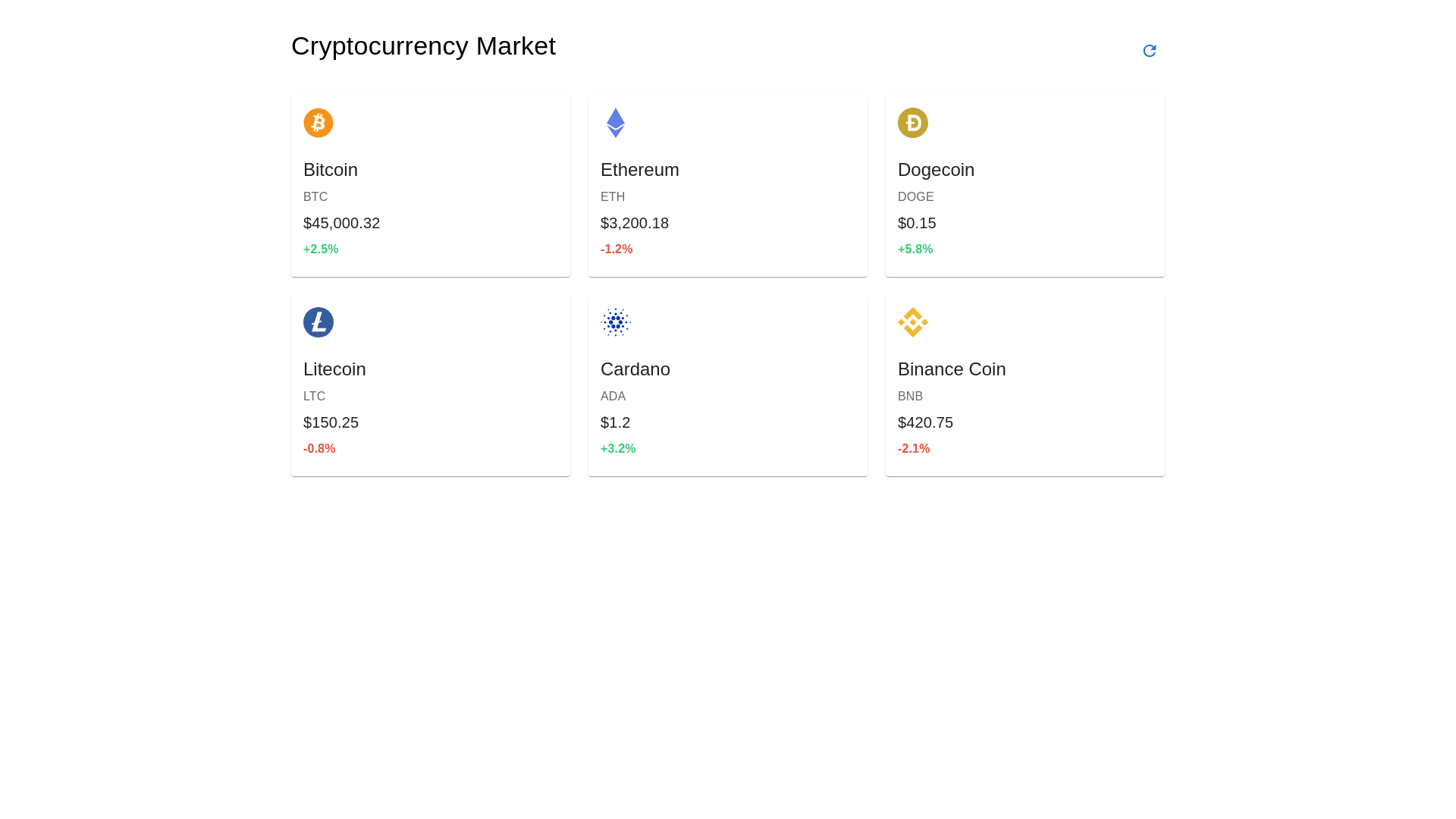The width and height of the screenshot is (1456, 819).
Task: Click the Ethereum diamond logo icon
Action: pos(615,123)
